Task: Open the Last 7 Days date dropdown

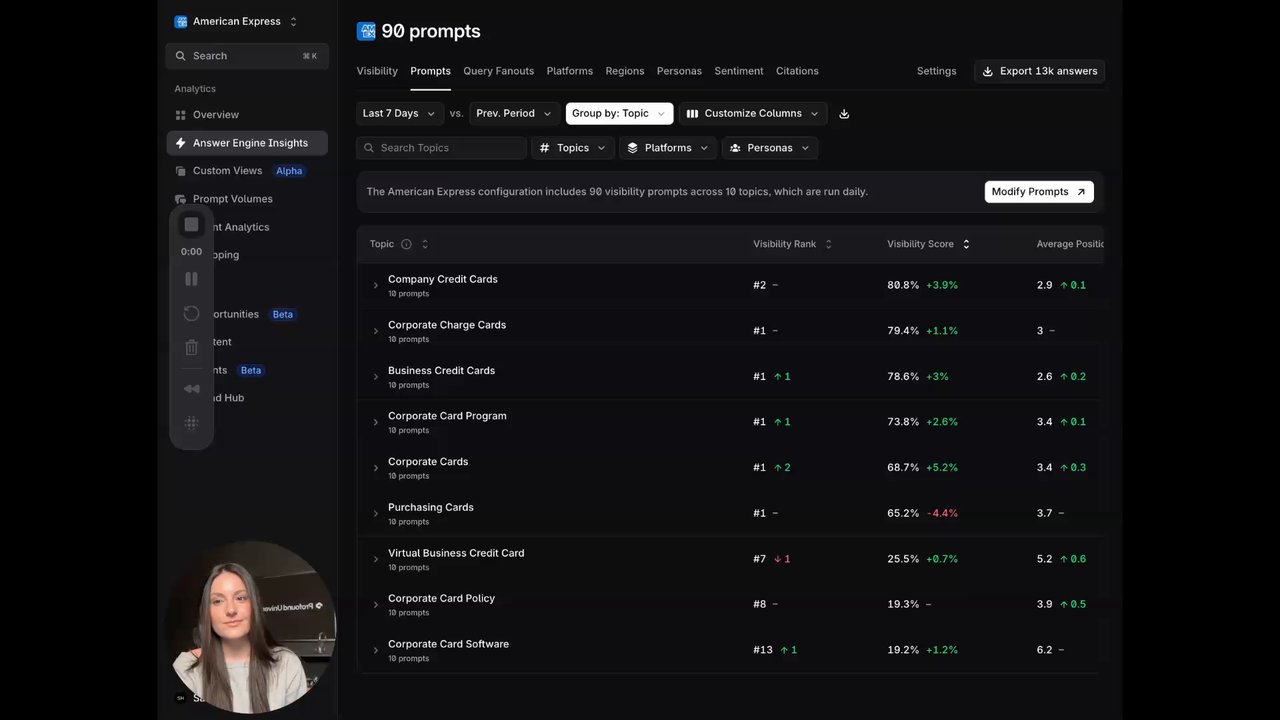Action: (x=400, y=114)
